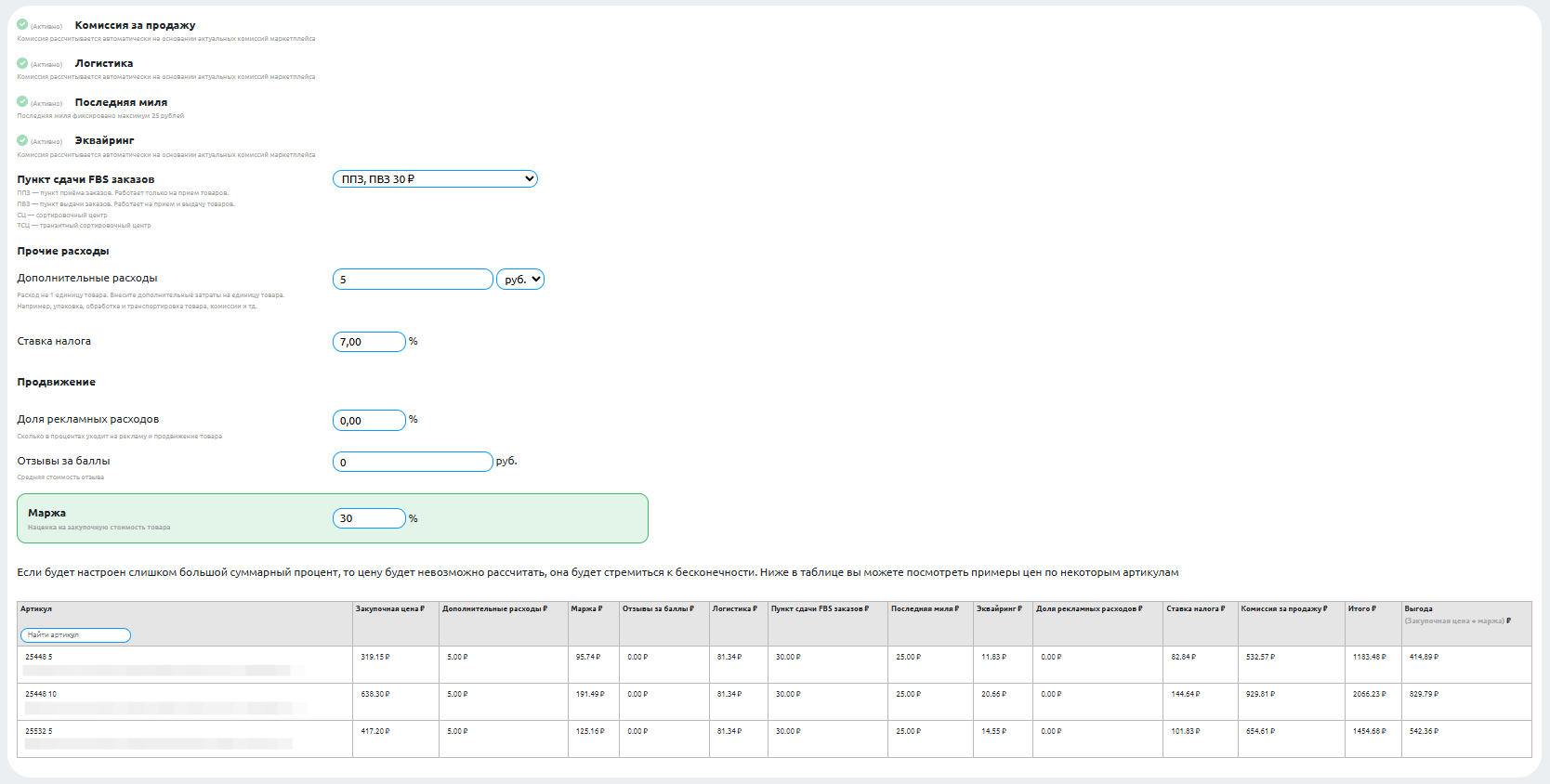Focus the Маржа percentage input in the green box

point(369,518)
